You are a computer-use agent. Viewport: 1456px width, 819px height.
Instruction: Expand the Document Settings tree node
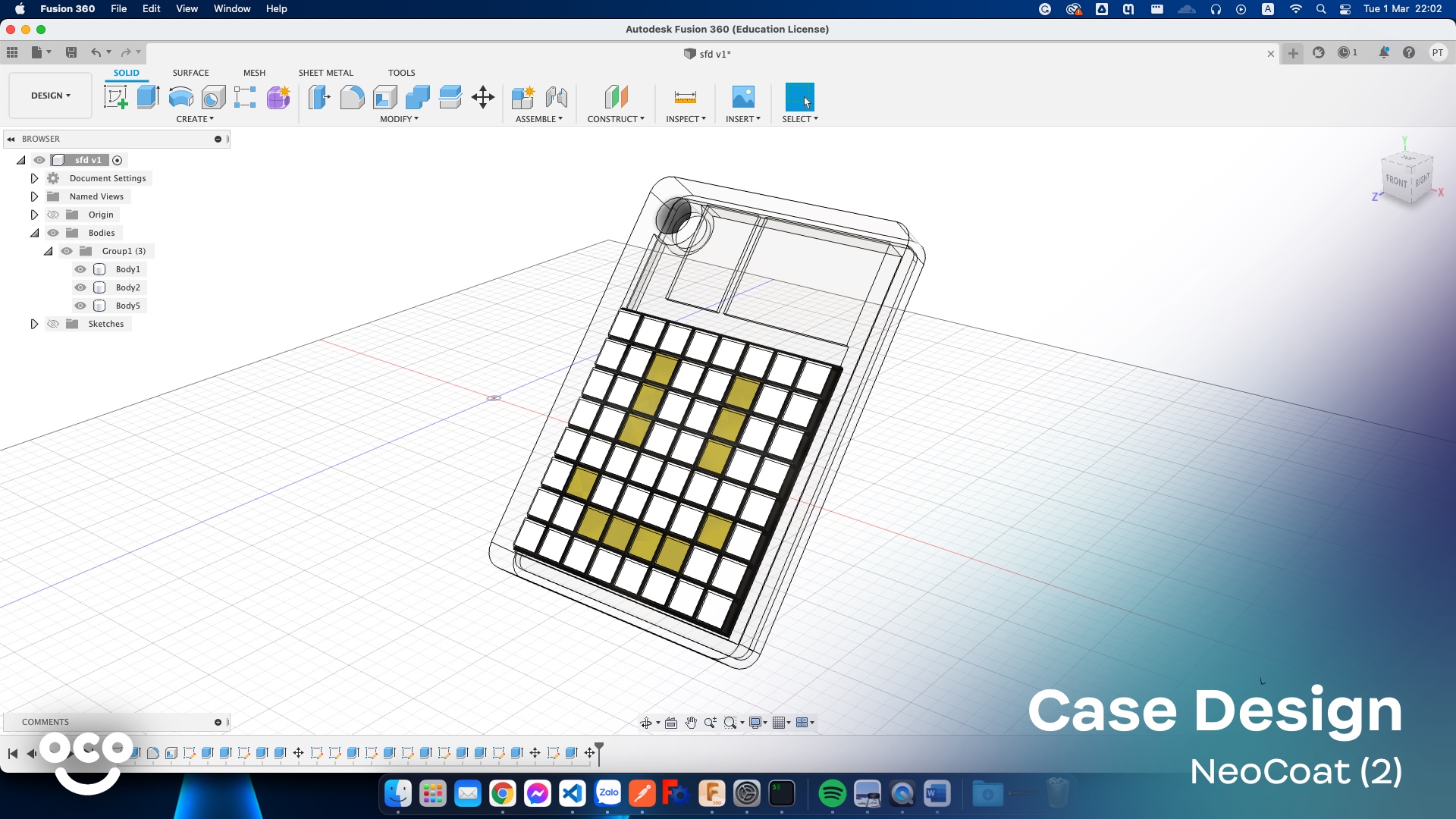34,178
